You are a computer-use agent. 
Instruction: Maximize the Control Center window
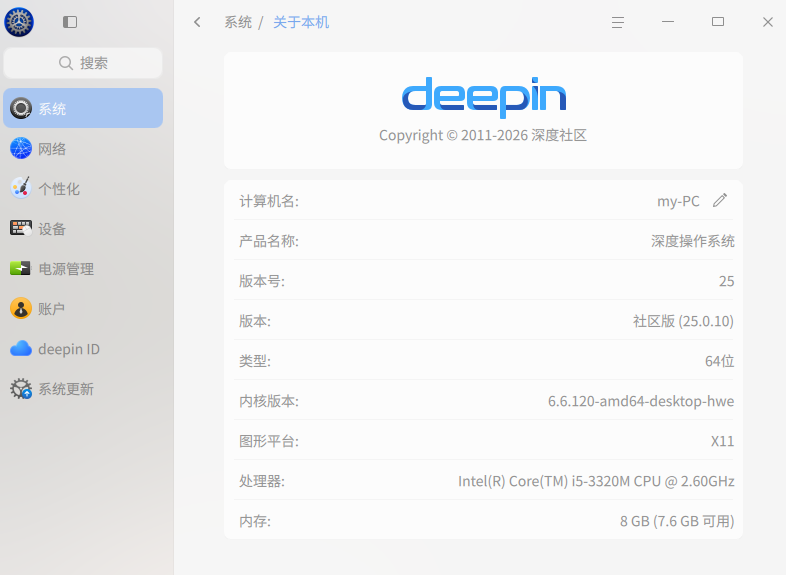[718, 22]
